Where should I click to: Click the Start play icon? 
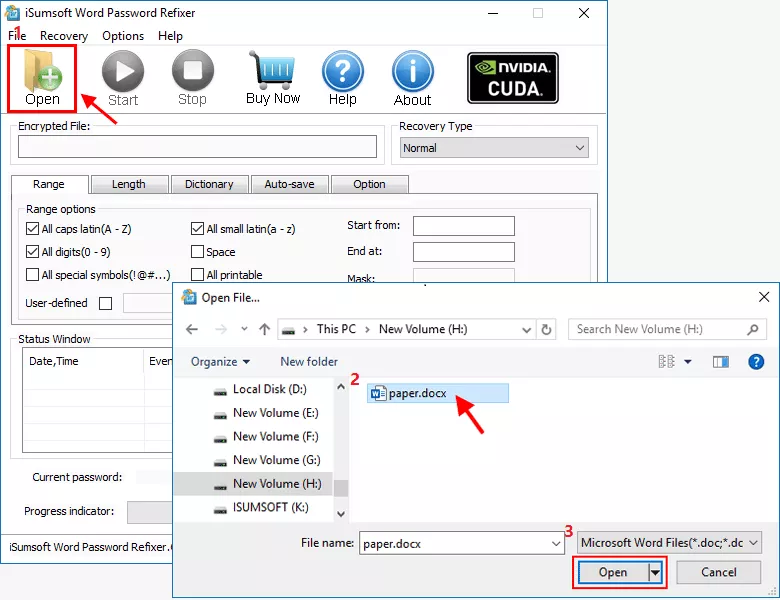coord(123,72)
